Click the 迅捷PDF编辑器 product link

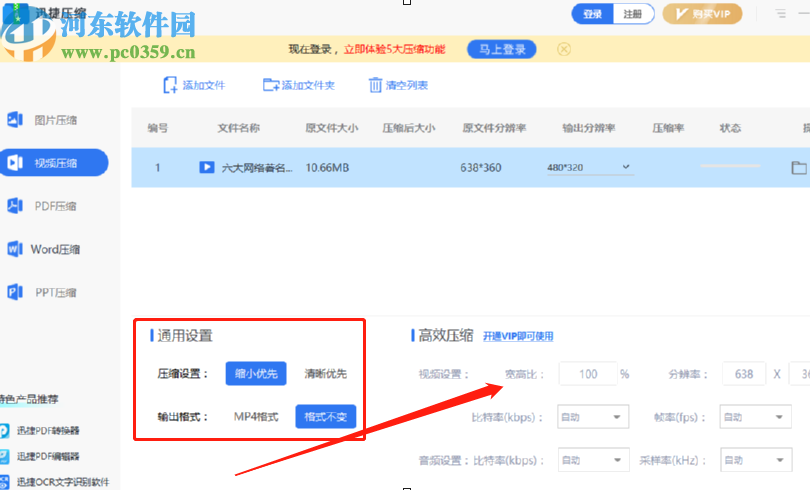click(x=48, y=456)
